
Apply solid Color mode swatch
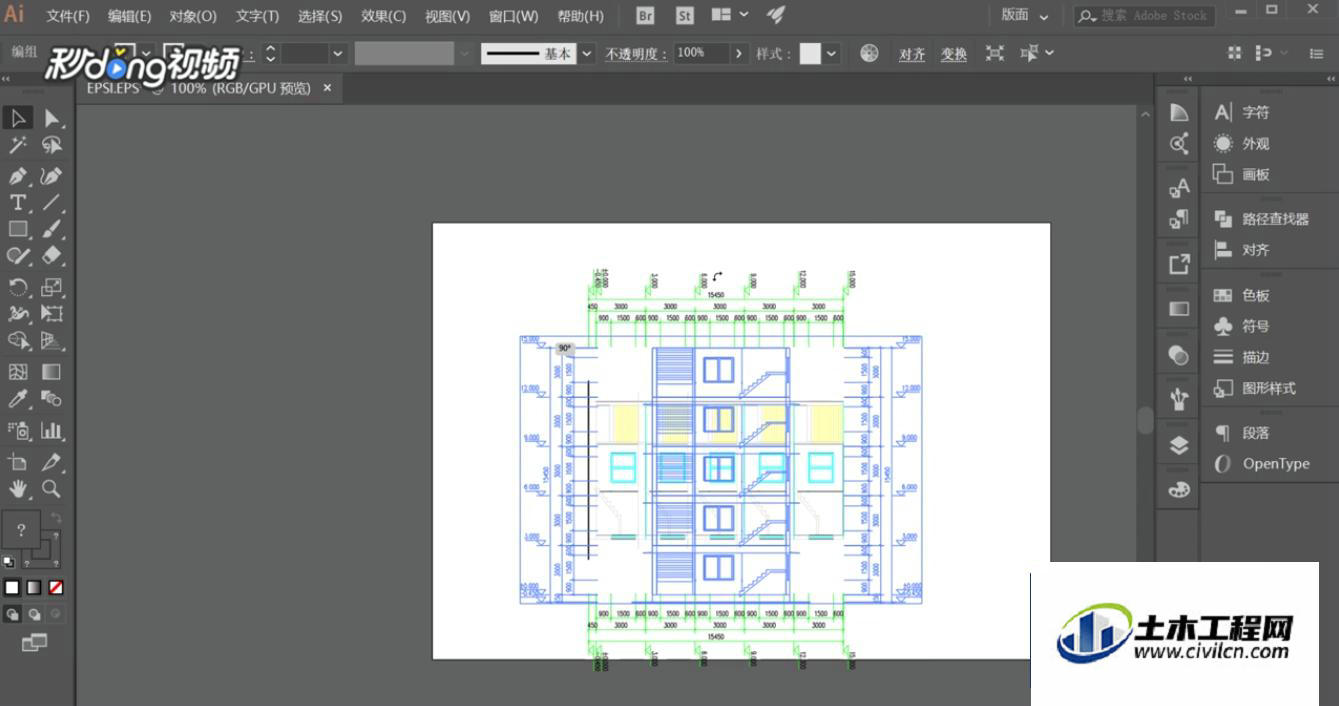(12, 588)
